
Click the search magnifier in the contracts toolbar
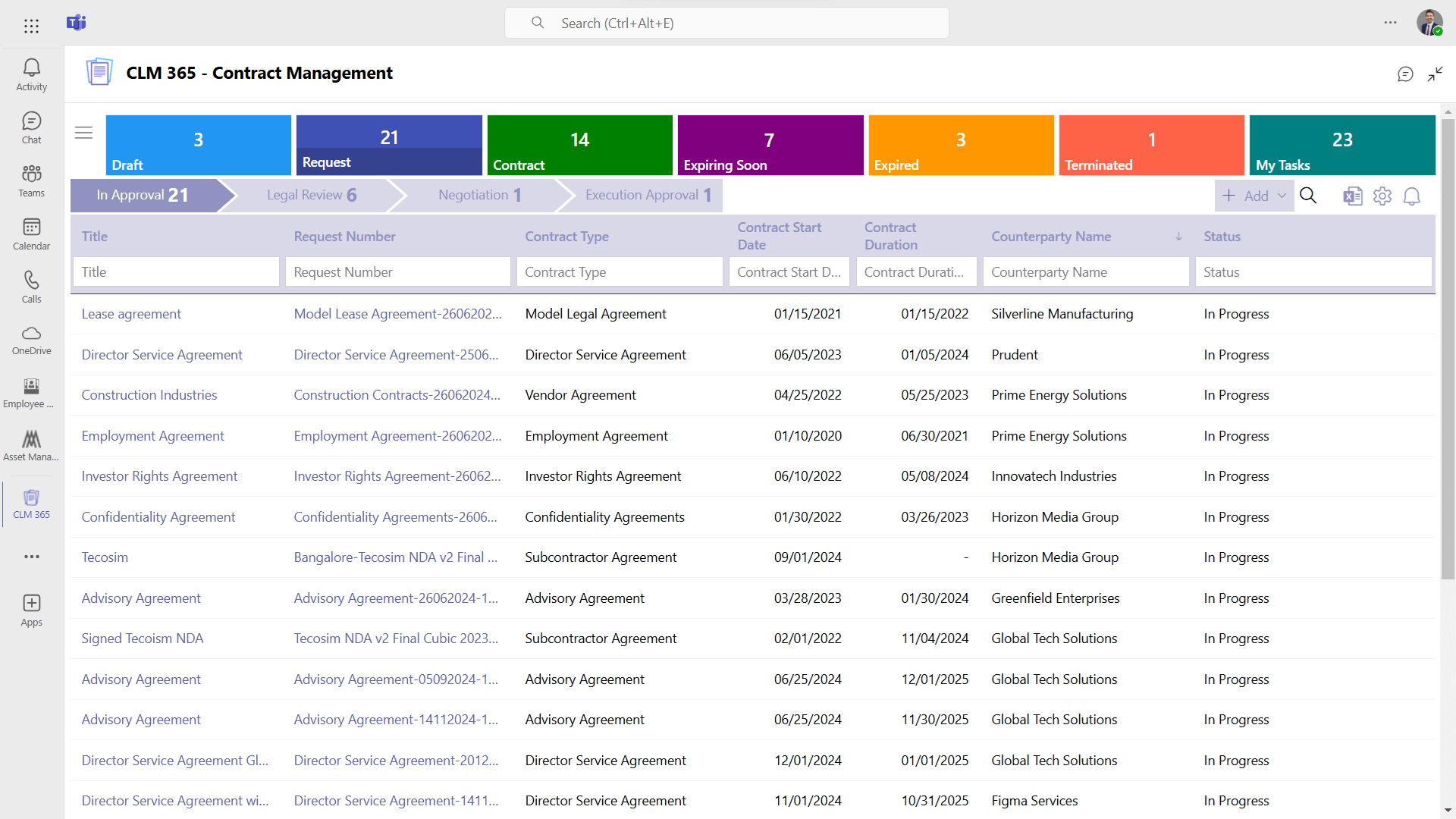[x=1308, y=196]
